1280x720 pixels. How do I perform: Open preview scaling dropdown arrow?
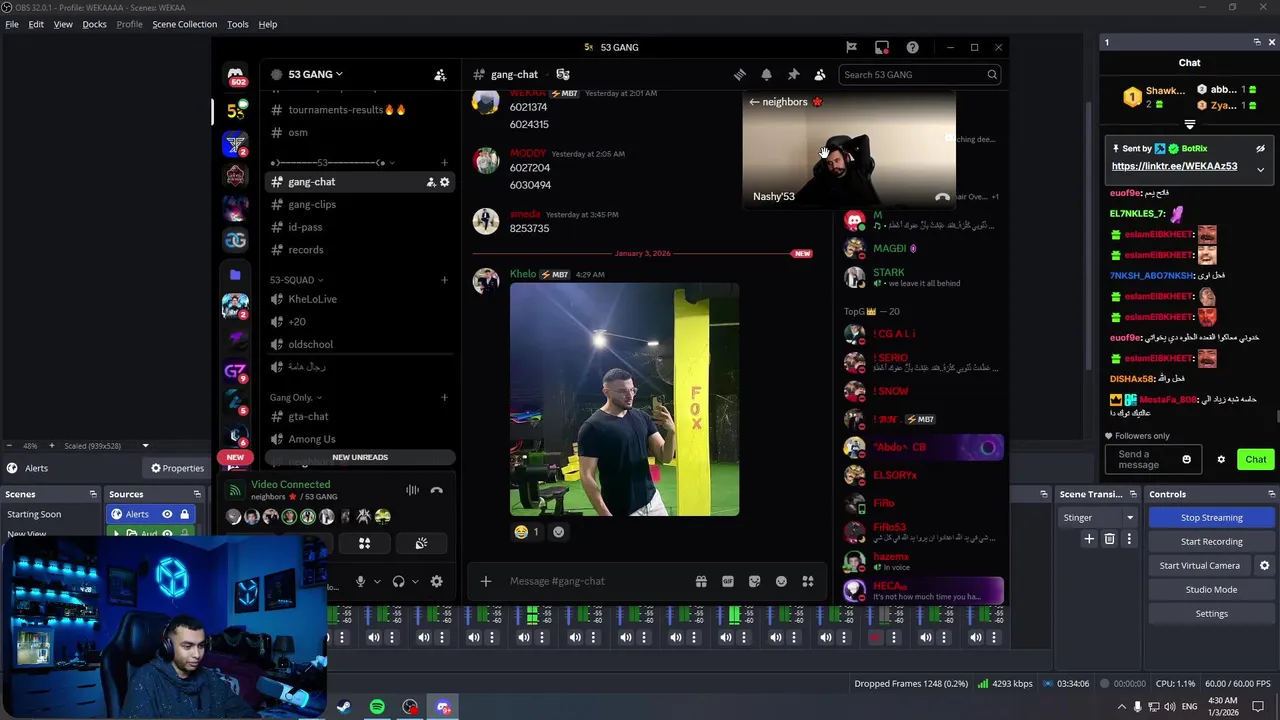coord(145,446)
